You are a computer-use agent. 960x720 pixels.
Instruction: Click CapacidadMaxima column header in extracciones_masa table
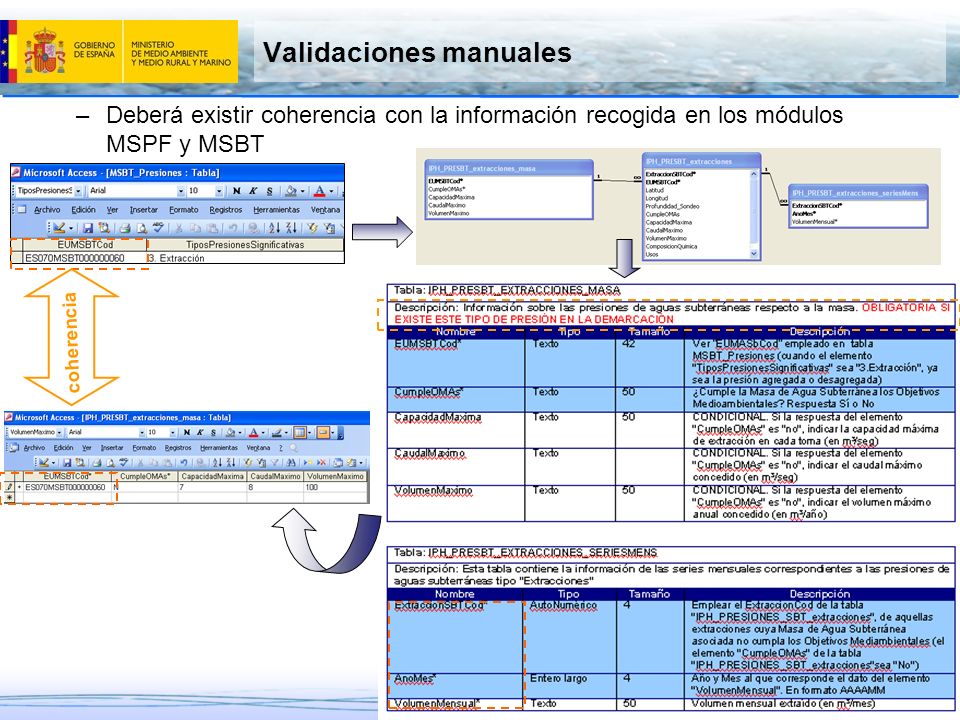212,476
